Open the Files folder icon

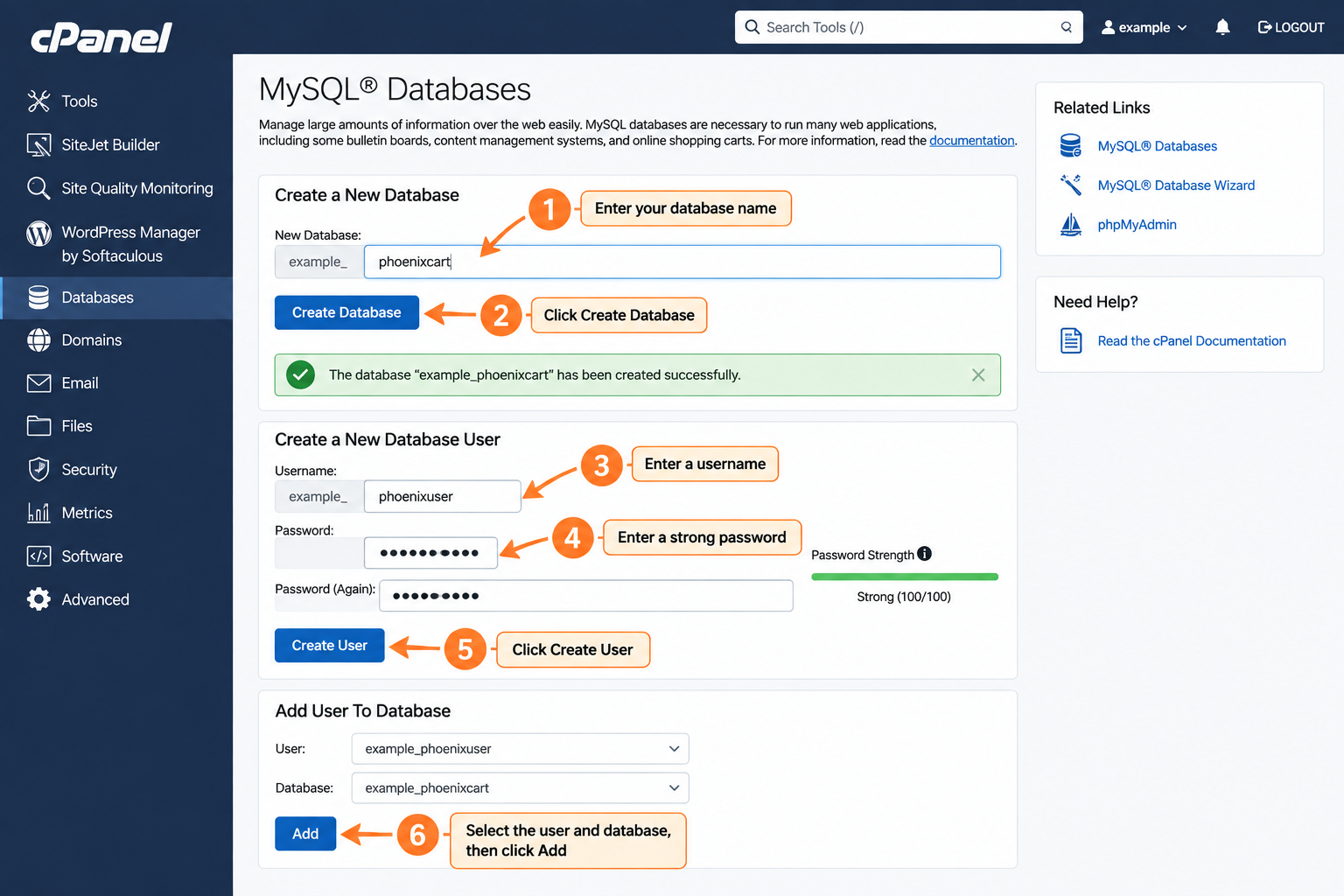pos(38,426)
